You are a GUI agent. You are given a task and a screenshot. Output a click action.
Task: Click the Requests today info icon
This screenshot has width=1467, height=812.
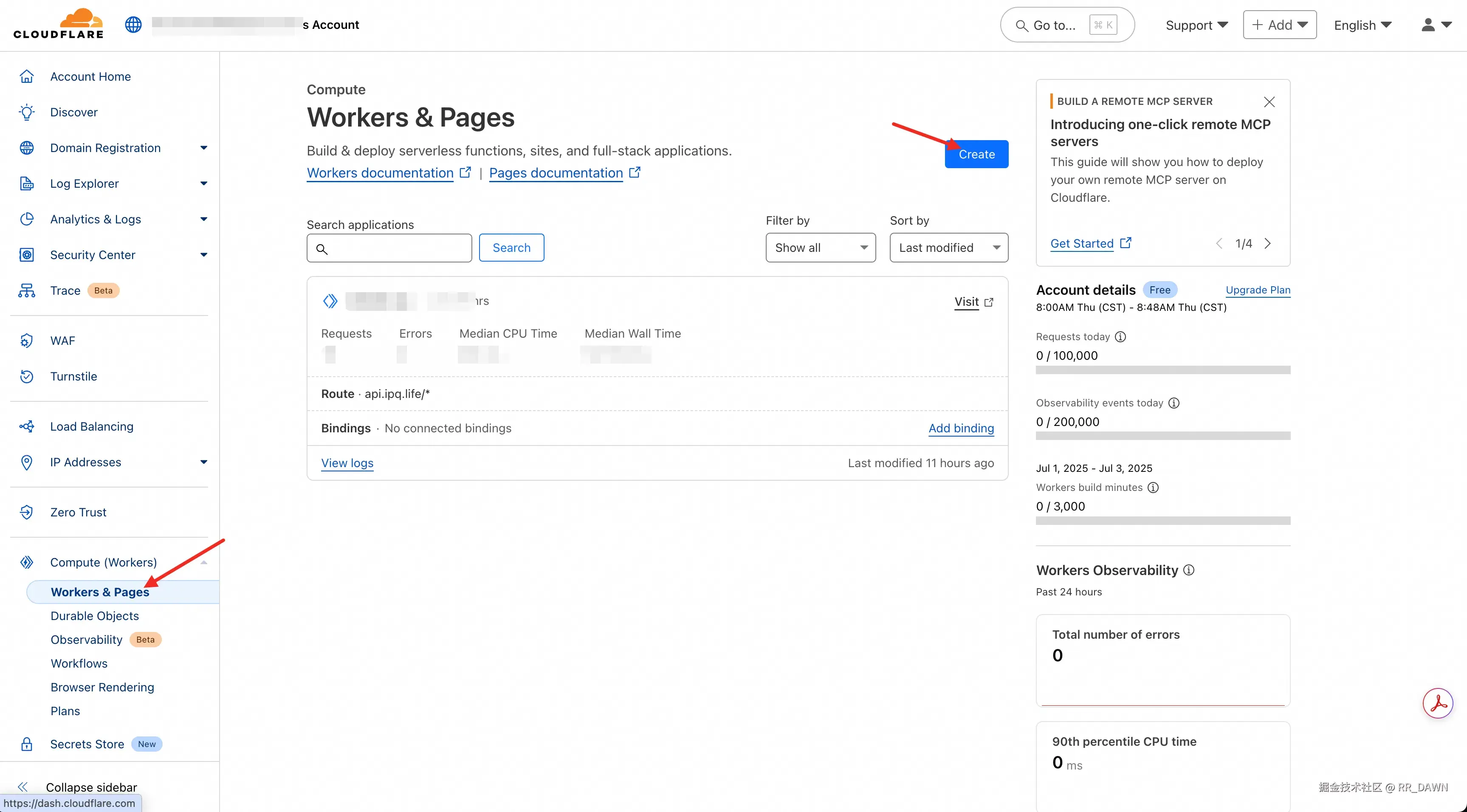coord(1120,336)
